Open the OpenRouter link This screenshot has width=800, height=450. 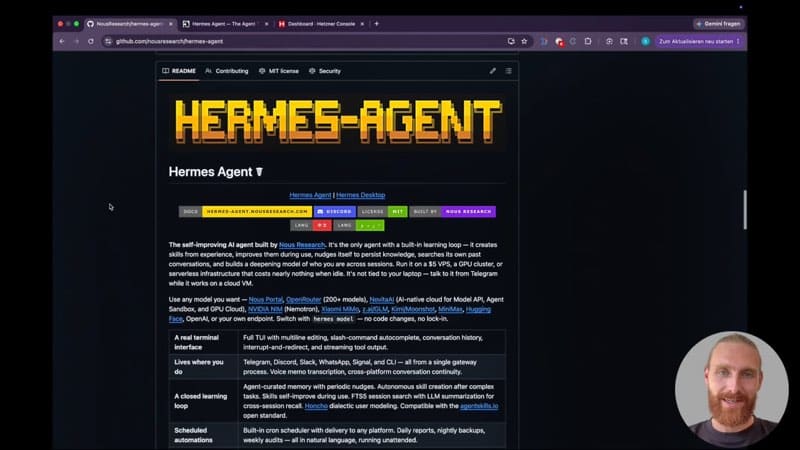coord(304,299)
